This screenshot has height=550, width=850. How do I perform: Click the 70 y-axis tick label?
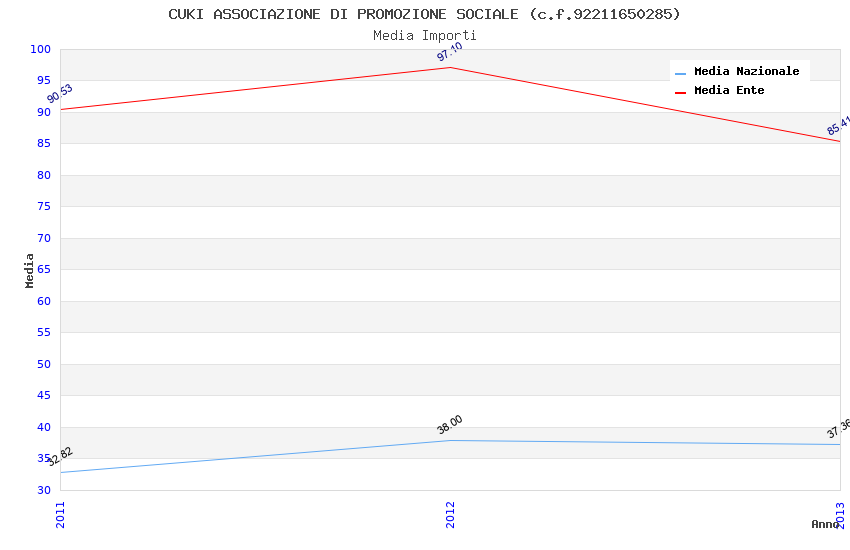pos(43,238)
